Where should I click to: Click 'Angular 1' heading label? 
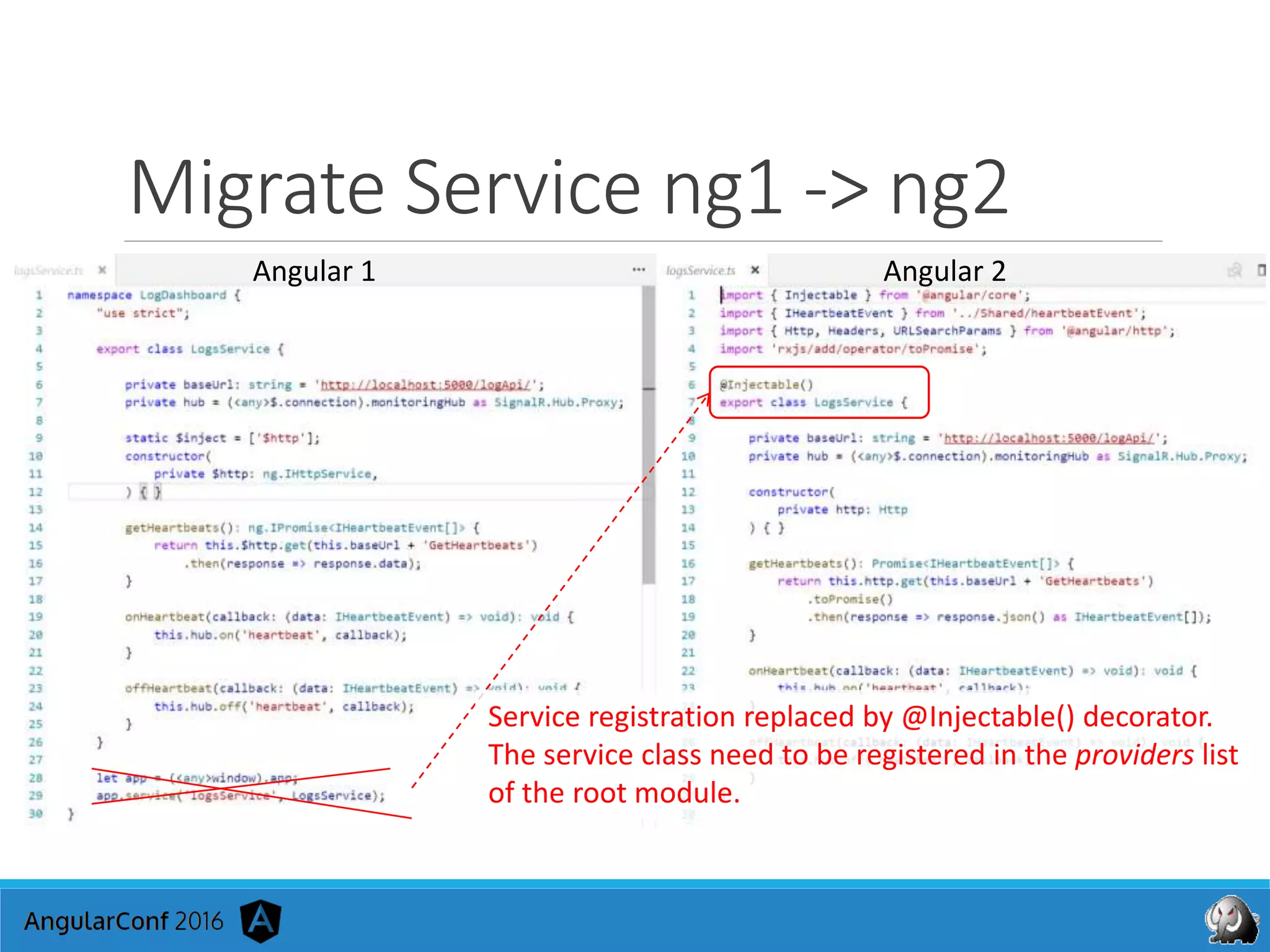[314, 271]
